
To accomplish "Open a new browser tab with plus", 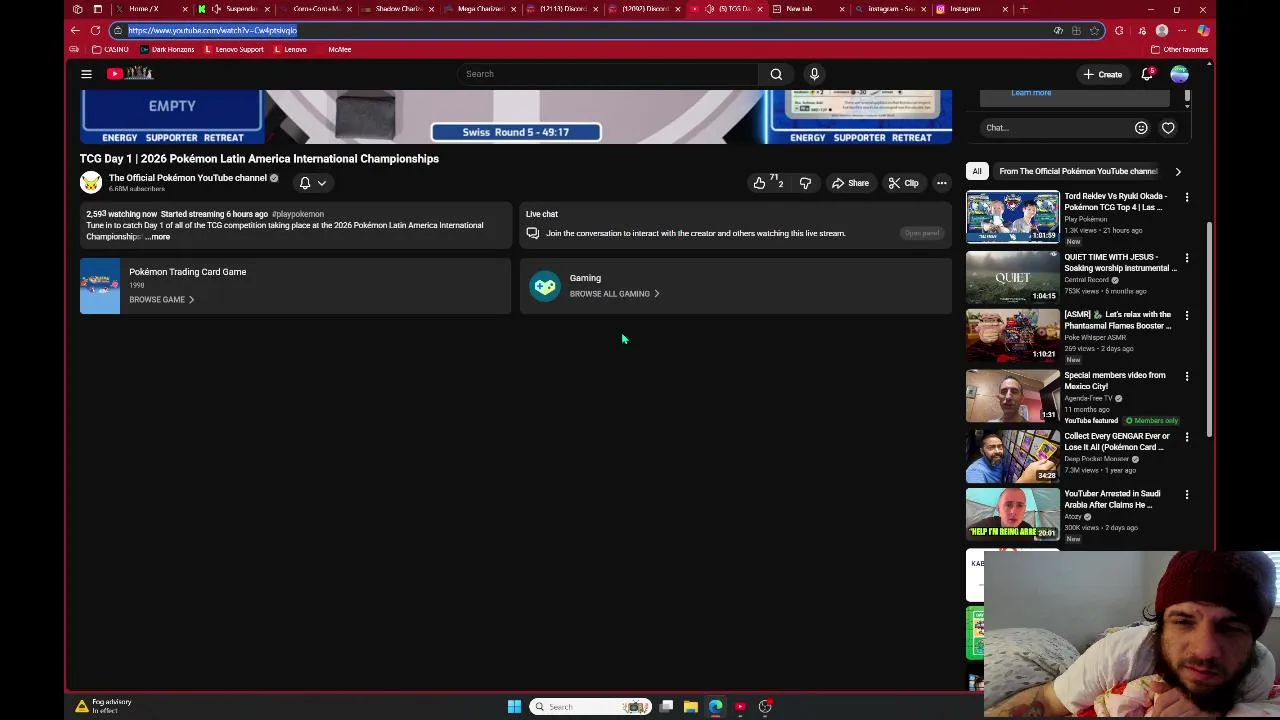I will coord(1023,9).
